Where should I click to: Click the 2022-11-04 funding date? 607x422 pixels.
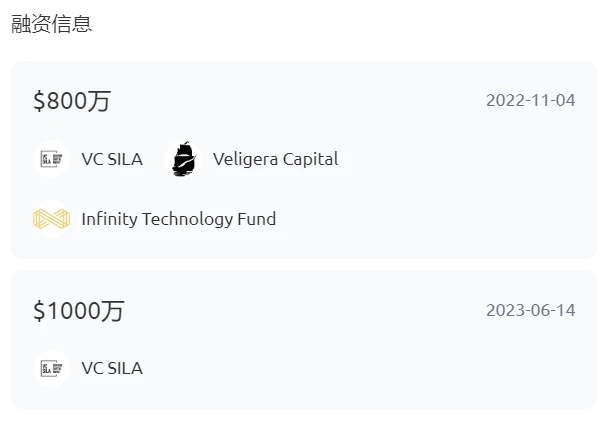(x=530, y=101)
